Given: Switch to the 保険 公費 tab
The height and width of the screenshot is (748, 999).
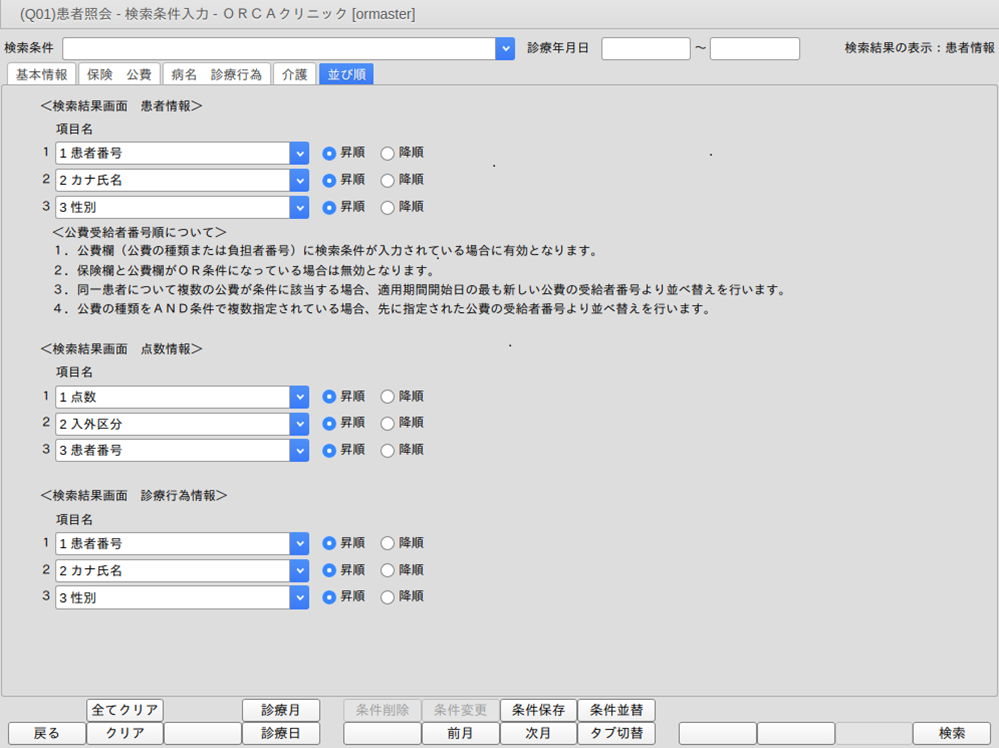Looking at the screenshot, I should (x=118, y=74).
